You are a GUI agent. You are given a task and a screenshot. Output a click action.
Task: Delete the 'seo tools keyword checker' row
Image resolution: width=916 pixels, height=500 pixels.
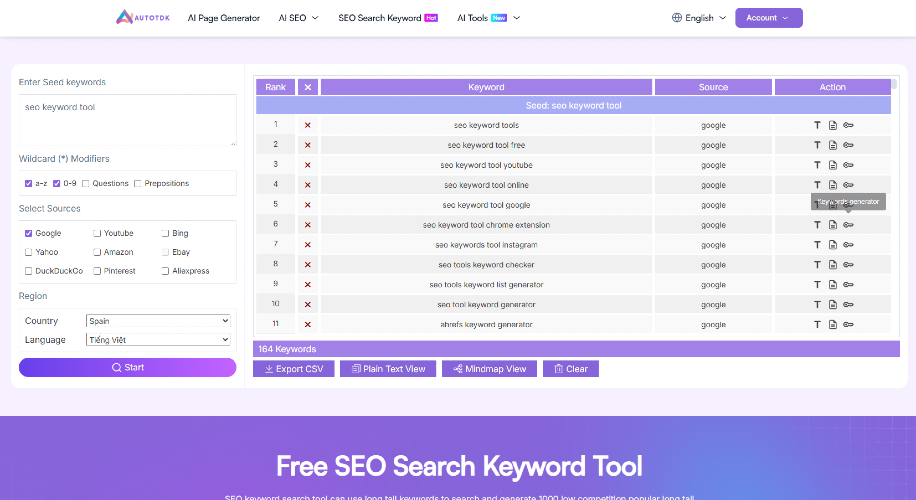click(307, 265)
